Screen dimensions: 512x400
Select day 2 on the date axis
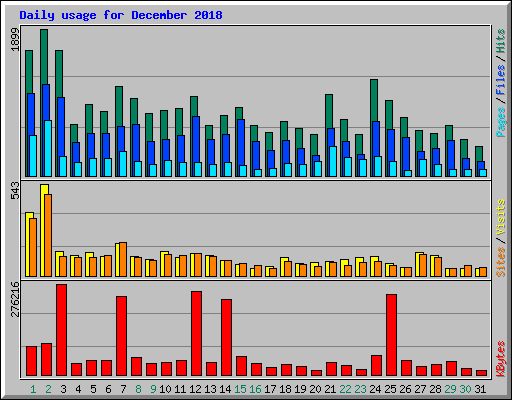click(48, 389)
